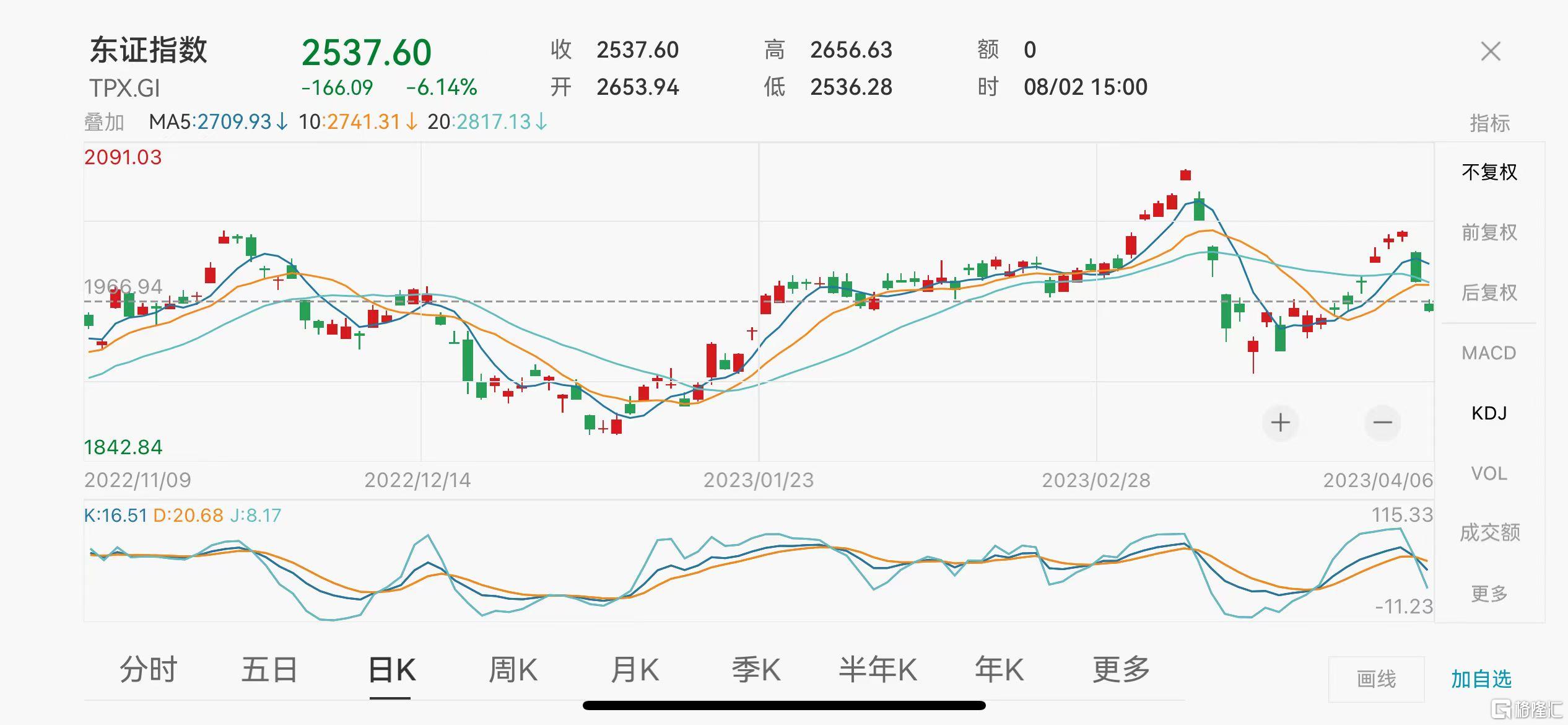The width and height of the screenshot is (1568, 725).
Task: Switch indicator to VOL
Action: point(1489,473)
